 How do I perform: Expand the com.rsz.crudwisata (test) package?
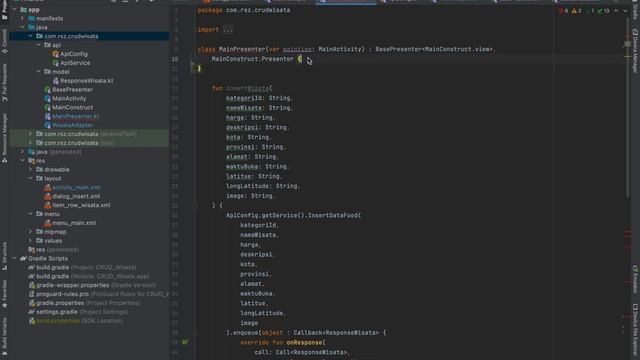click(x=30, y=143)
